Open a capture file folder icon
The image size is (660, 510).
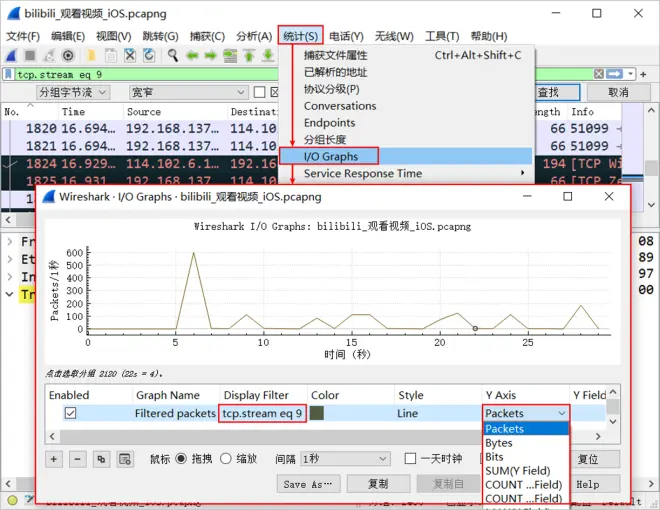[91, 56]
